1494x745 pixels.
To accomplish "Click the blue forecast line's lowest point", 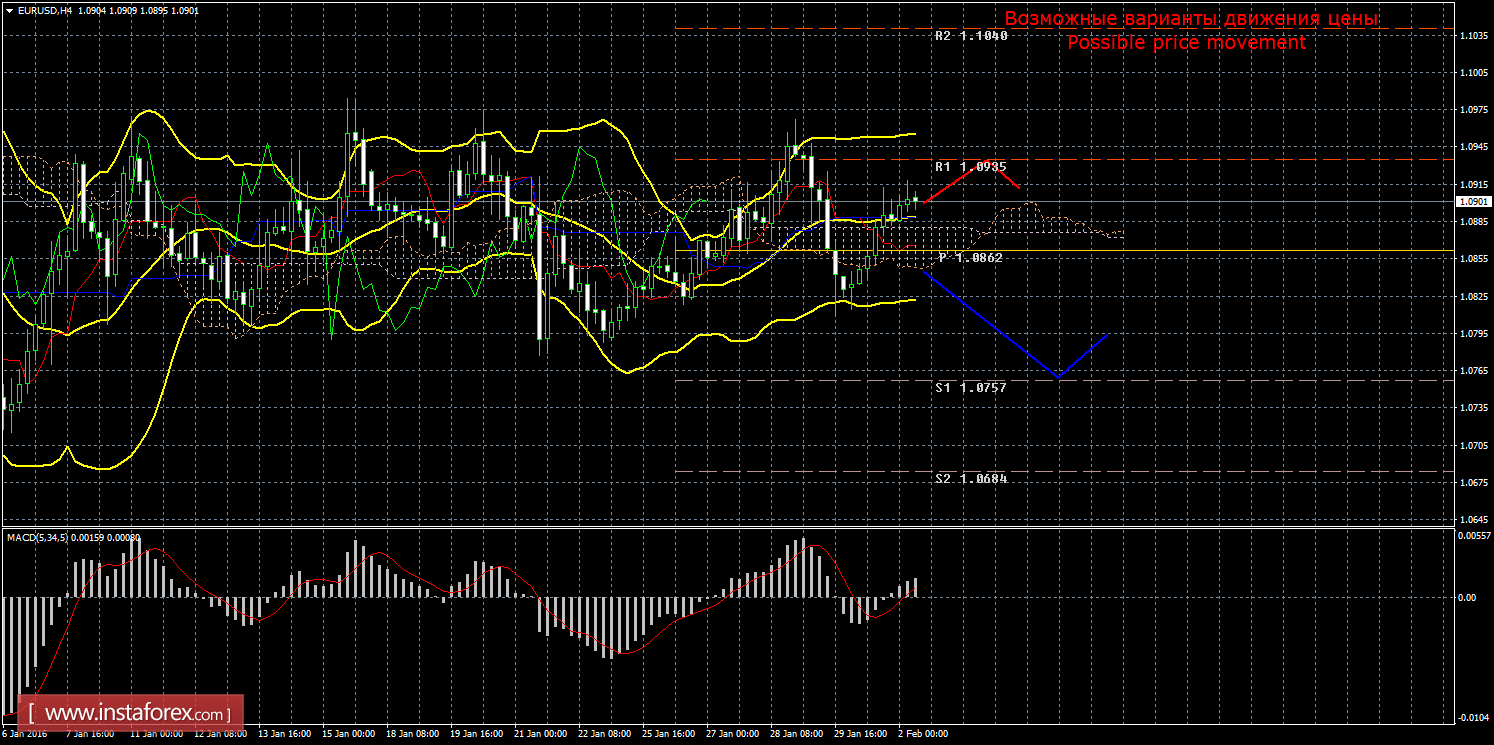I will (x=1058, y=377).
